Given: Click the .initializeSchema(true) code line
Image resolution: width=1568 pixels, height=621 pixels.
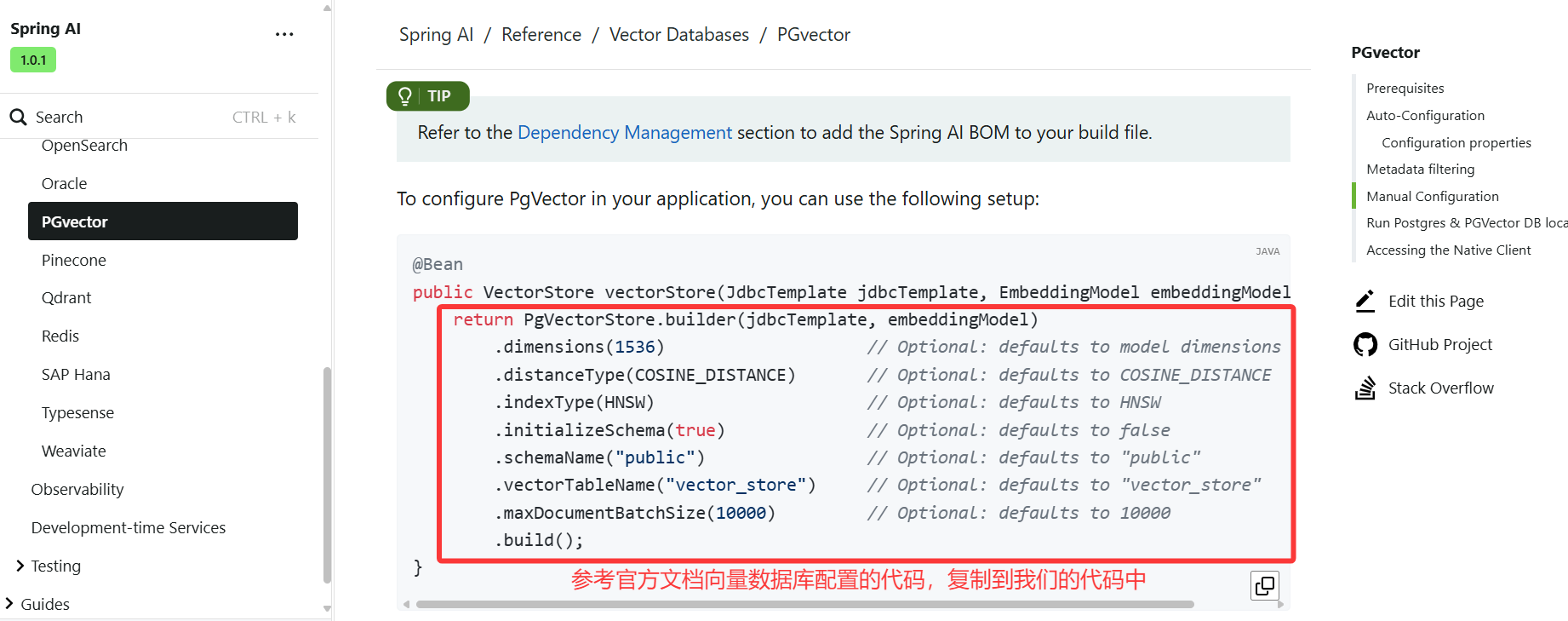Looking at the screenshot, I should 609,430.
